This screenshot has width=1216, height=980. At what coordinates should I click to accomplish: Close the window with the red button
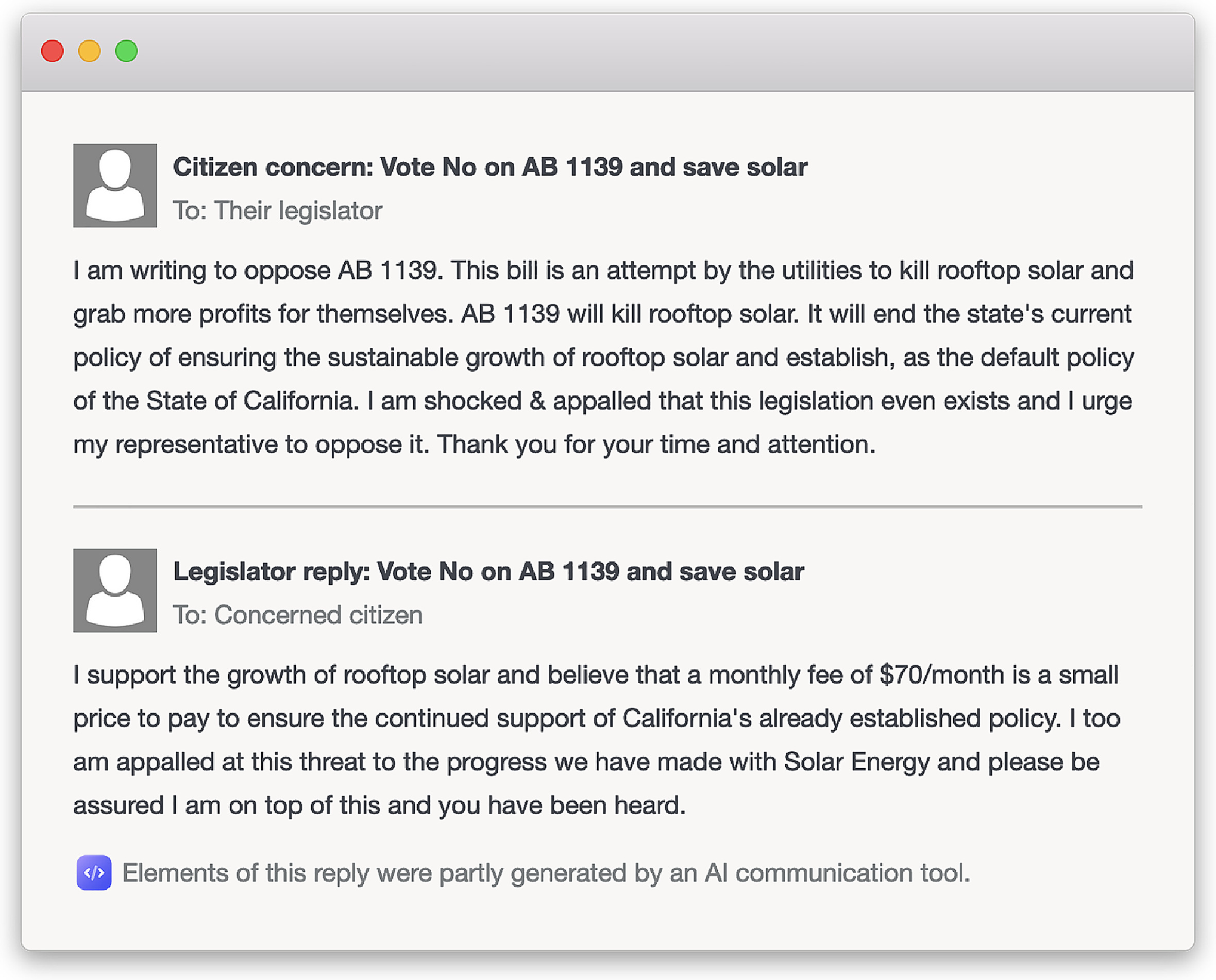(x=53, y=51)
